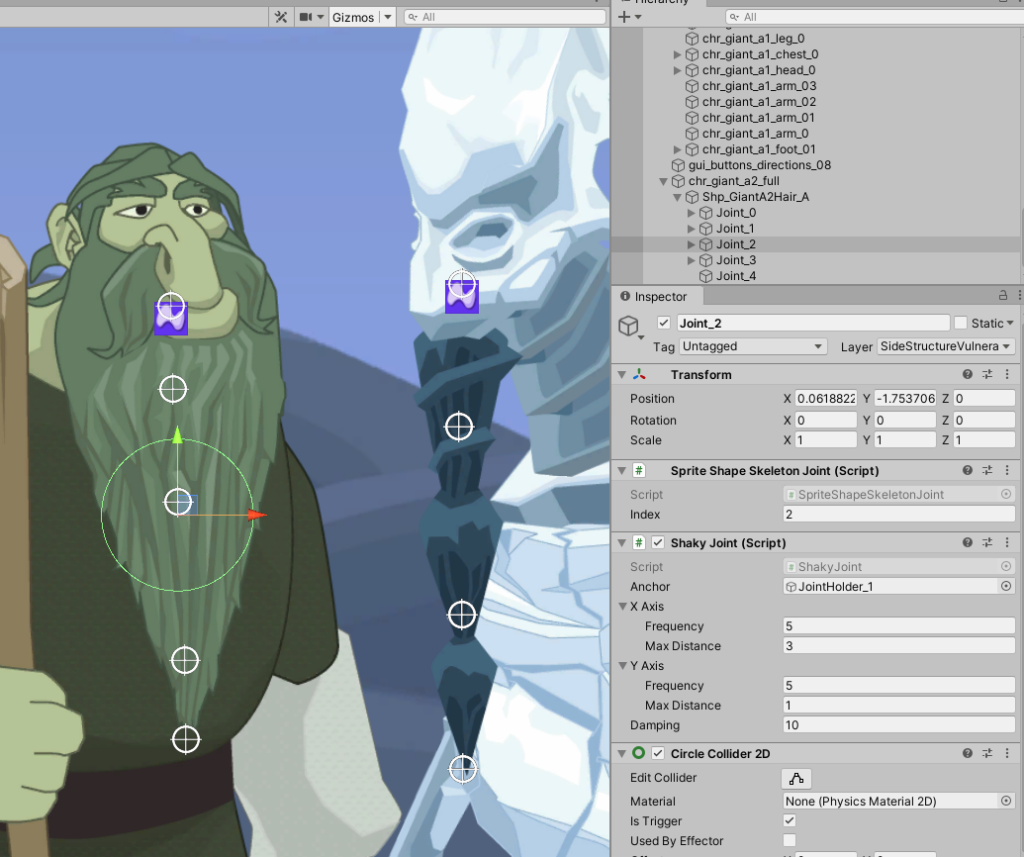Uncheck the Is Trigger checkbox

tap(790, 821)
